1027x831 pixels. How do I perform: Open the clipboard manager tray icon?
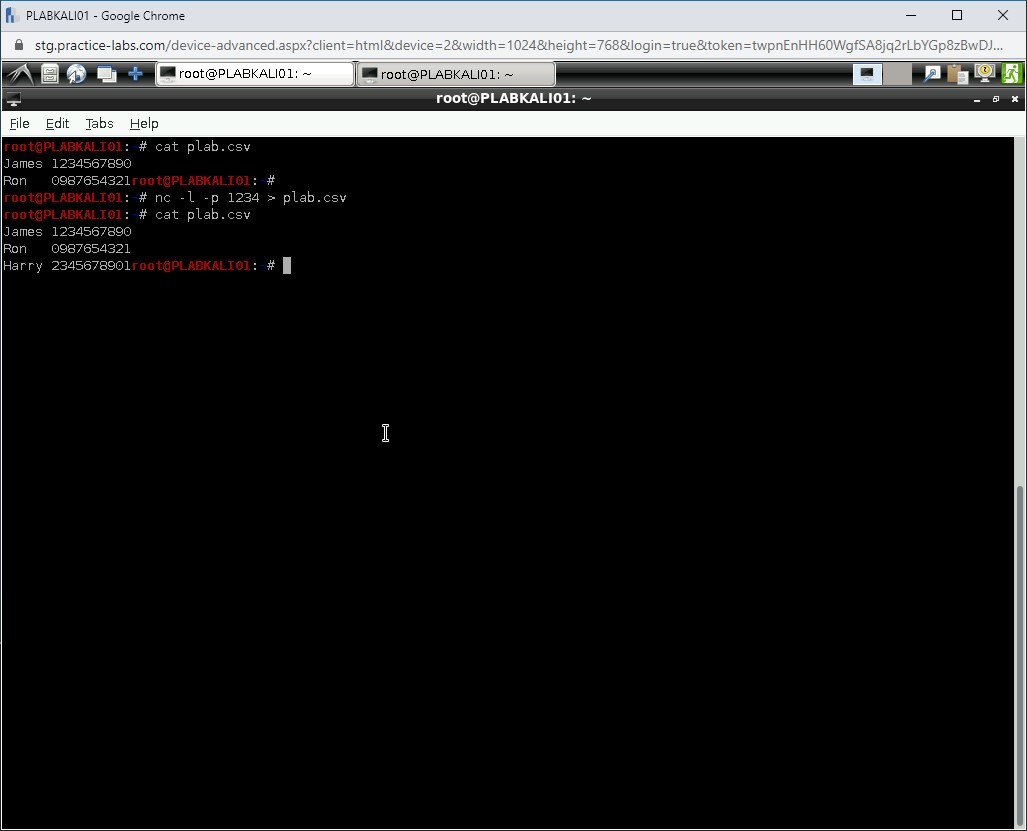957,74
